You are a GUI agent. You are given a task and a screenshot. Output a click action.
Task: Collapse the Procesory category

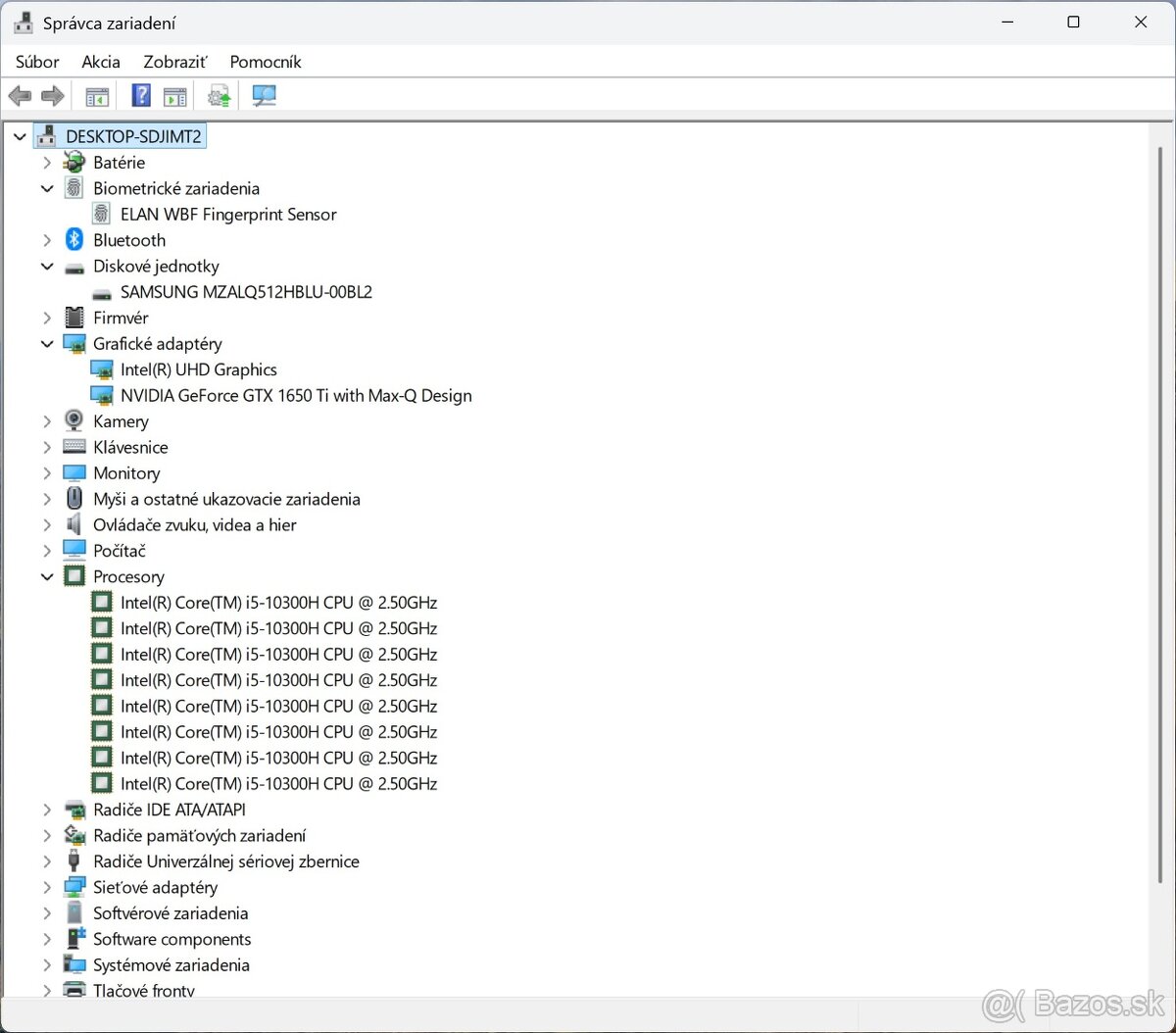point(47,577)
